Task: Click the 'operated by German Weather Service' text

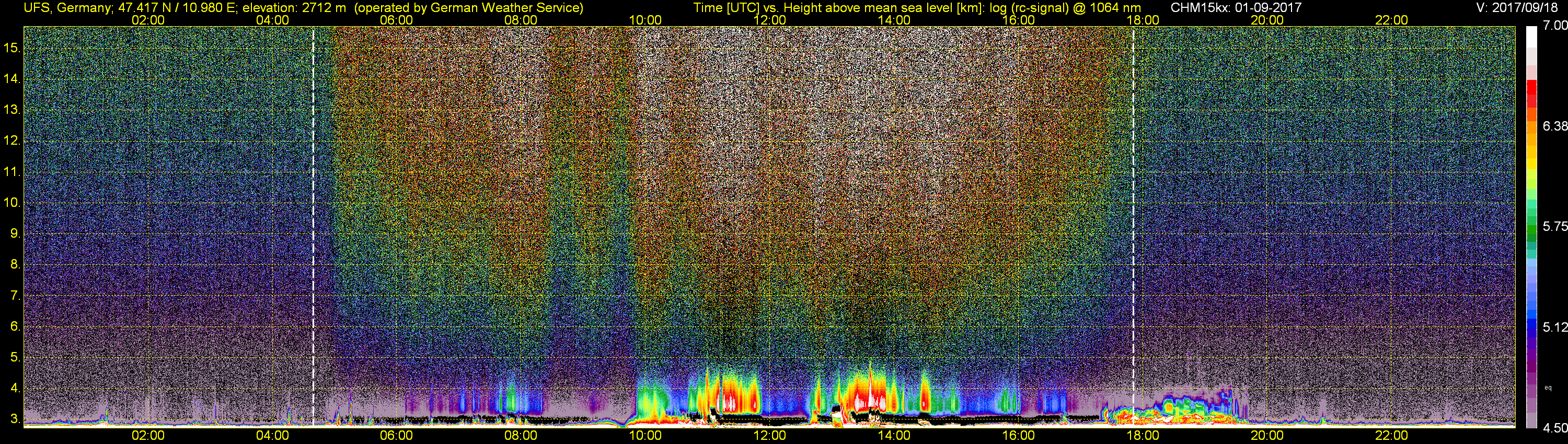Action: click(x=467, y=8)
